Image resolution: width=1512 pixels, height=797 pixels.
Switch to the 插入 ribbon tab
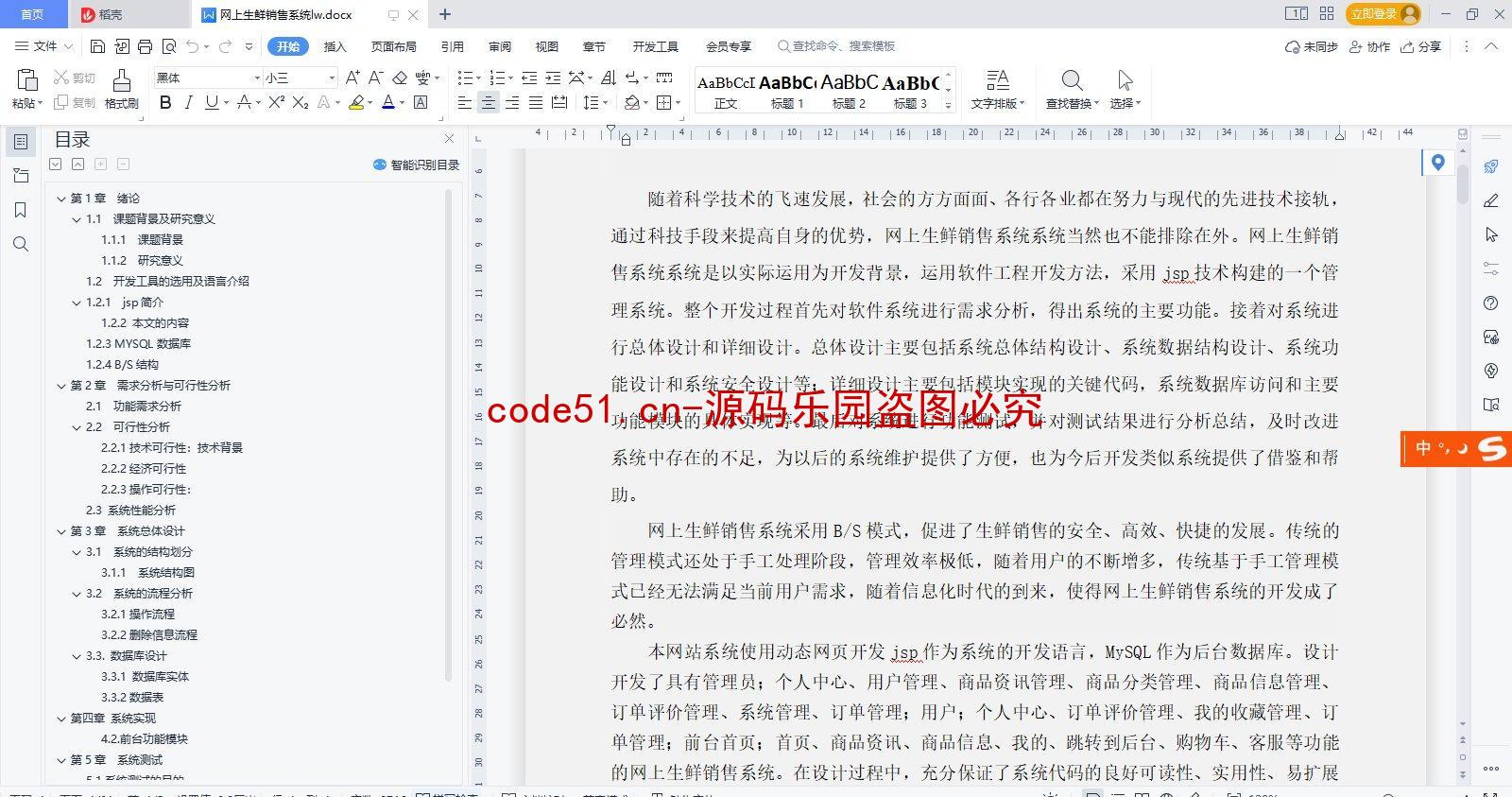click(x=335, y=46)
